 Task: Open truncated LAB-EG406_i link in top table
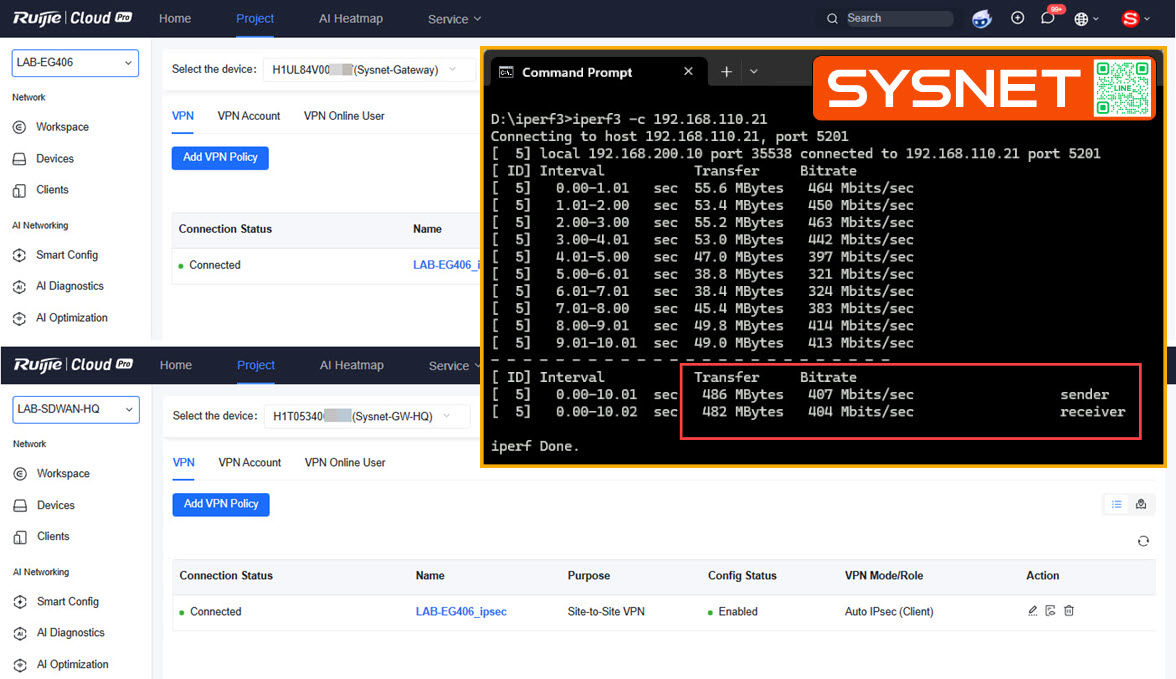point(446,265)
